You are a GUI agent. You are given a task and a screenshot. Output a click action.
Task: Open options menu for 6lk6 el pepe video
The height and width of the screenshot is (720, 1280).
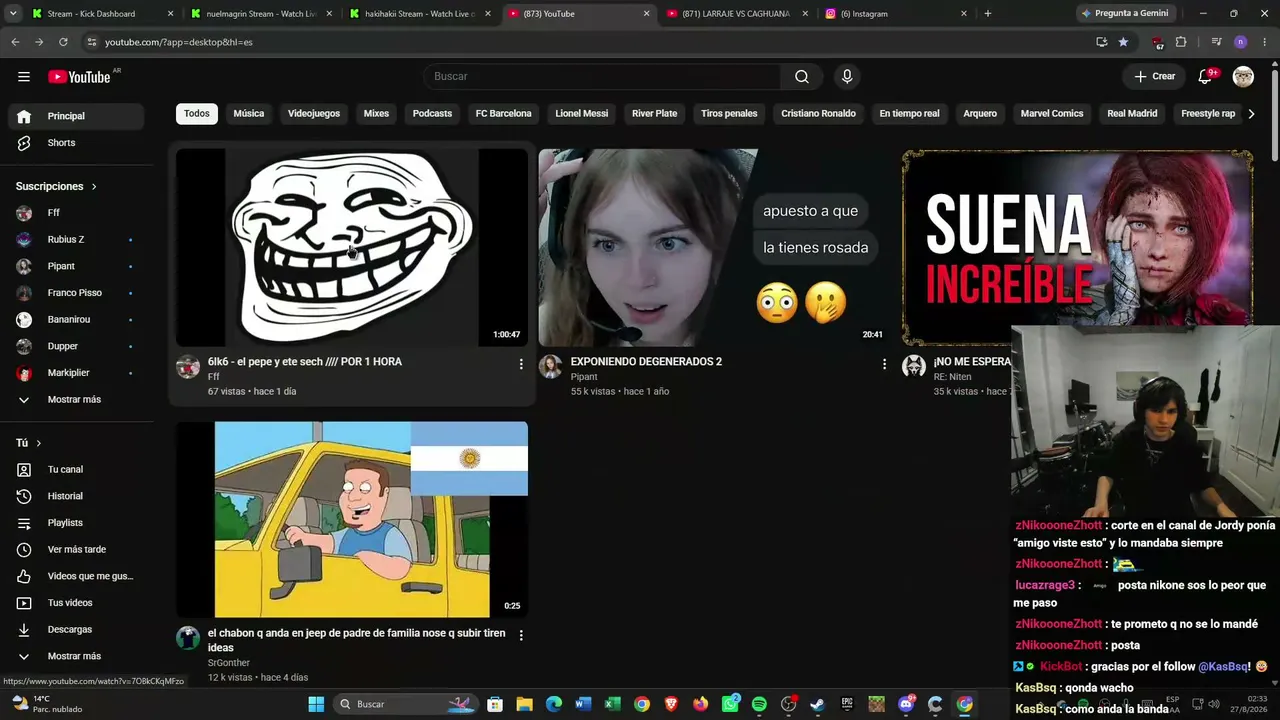click(521, 364)
